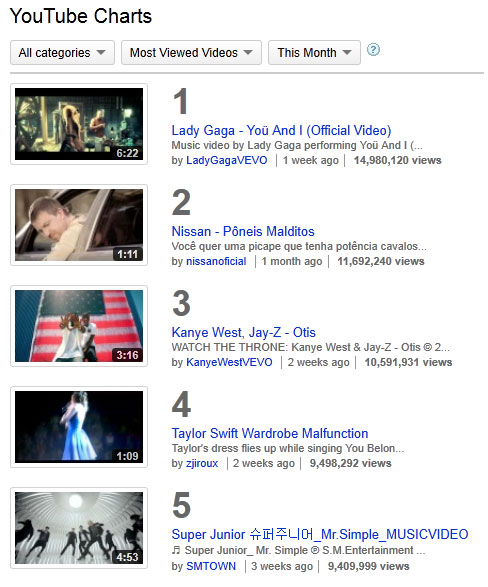The width and height of the screenshot is (488, 587).
Task: Visit the LadyGagaVEVO channel link
Action: pyautogui.click(x=227, y=160)
